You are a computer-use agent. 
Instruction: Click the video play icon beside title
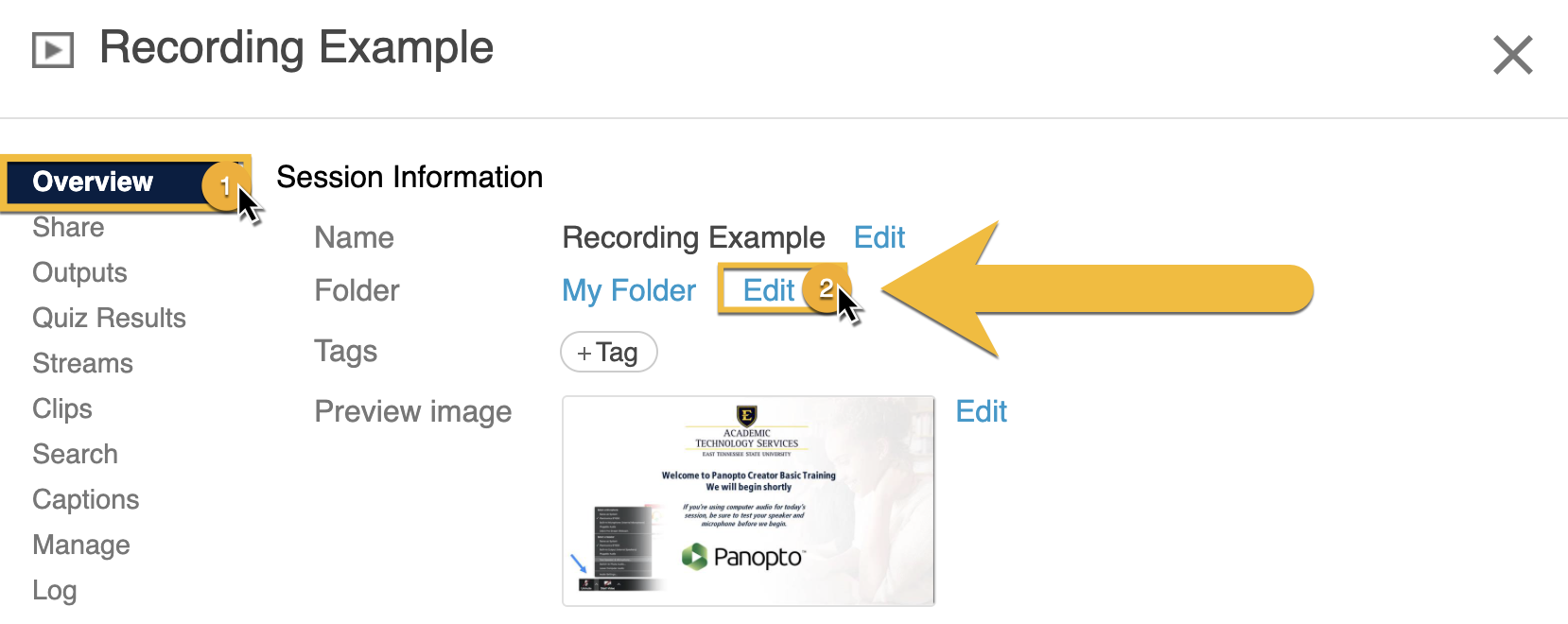pyautogui.click(x=53, y=50)
